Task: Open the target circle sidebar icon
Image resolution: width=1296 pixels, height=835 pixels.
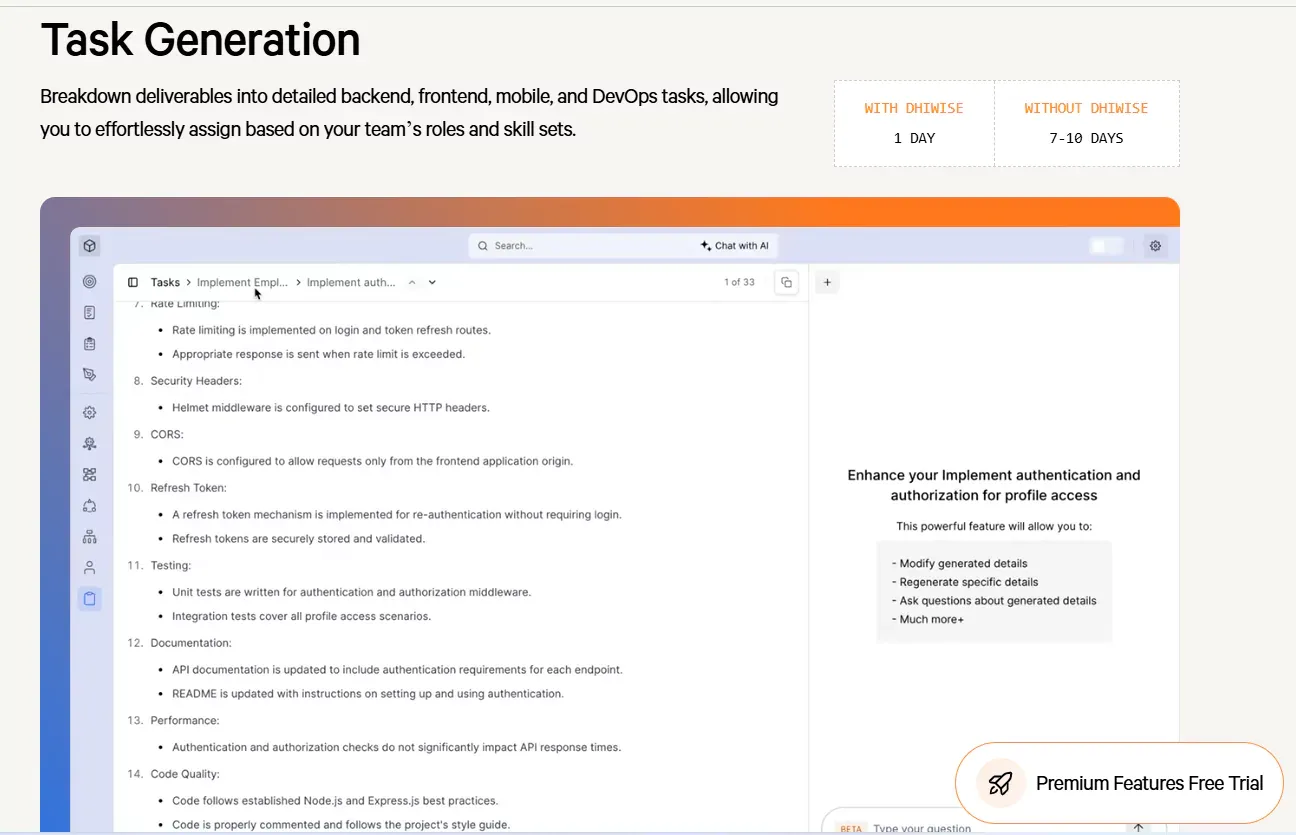Action: (90, 282)
